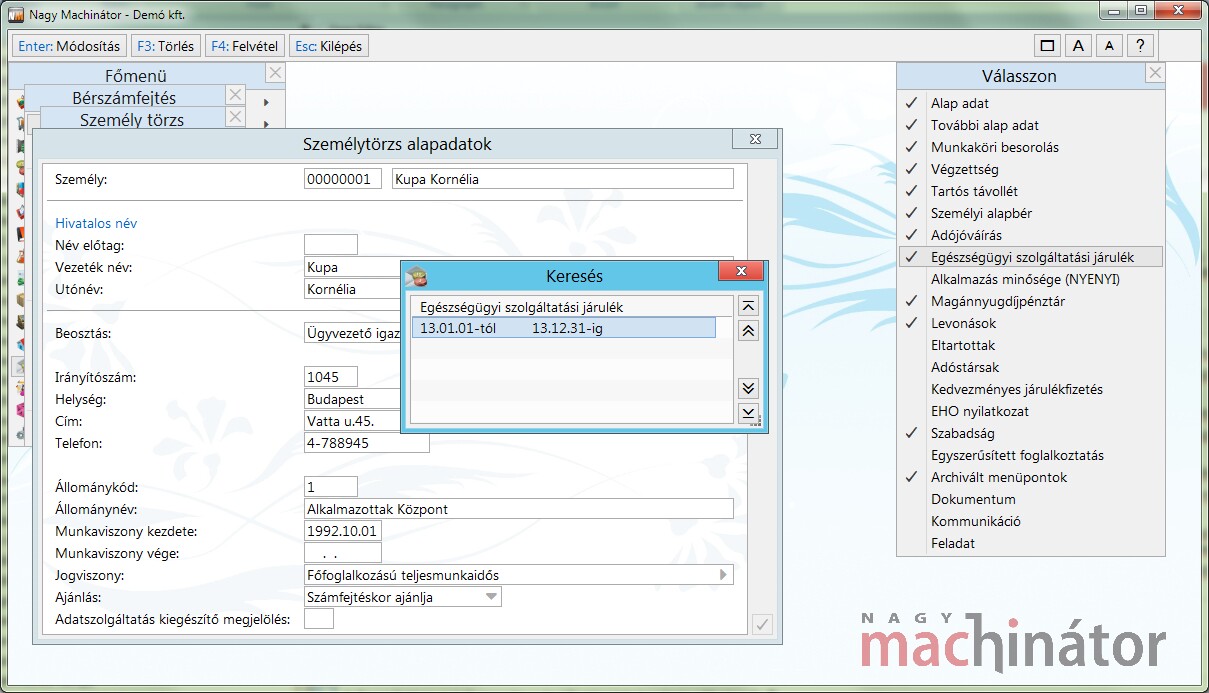Click the Állománykód field showing 1
Viewport: 1209px width, 693px height.
pyautogui.click(x=331, y=487)
